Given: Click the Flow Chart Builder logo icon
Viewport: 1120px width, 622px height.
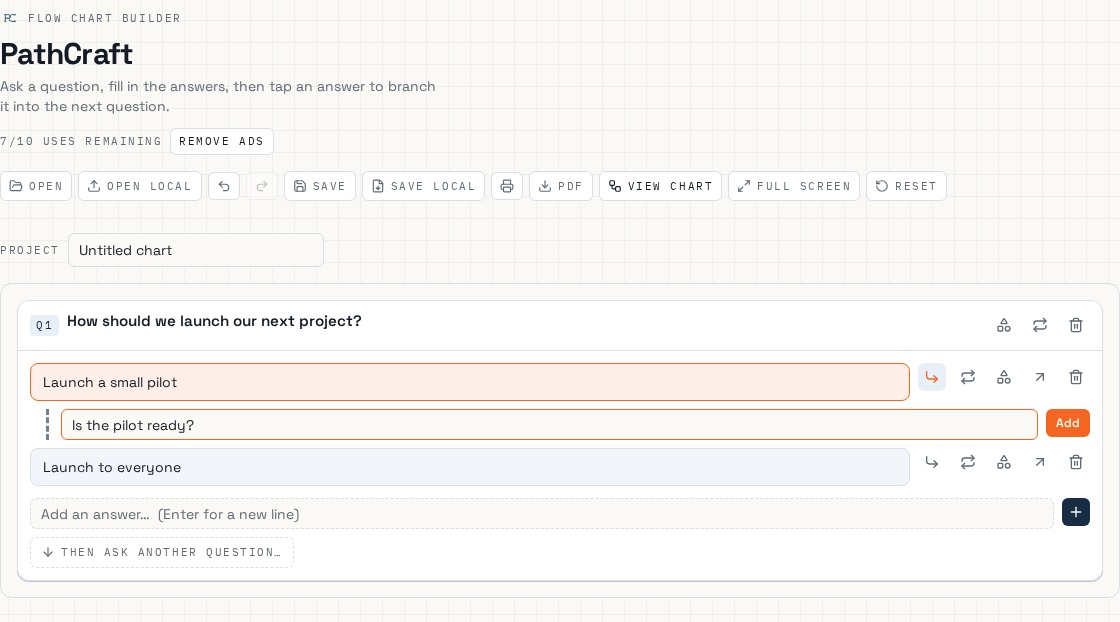Looking at the screenshot, I should click(10, 18).
